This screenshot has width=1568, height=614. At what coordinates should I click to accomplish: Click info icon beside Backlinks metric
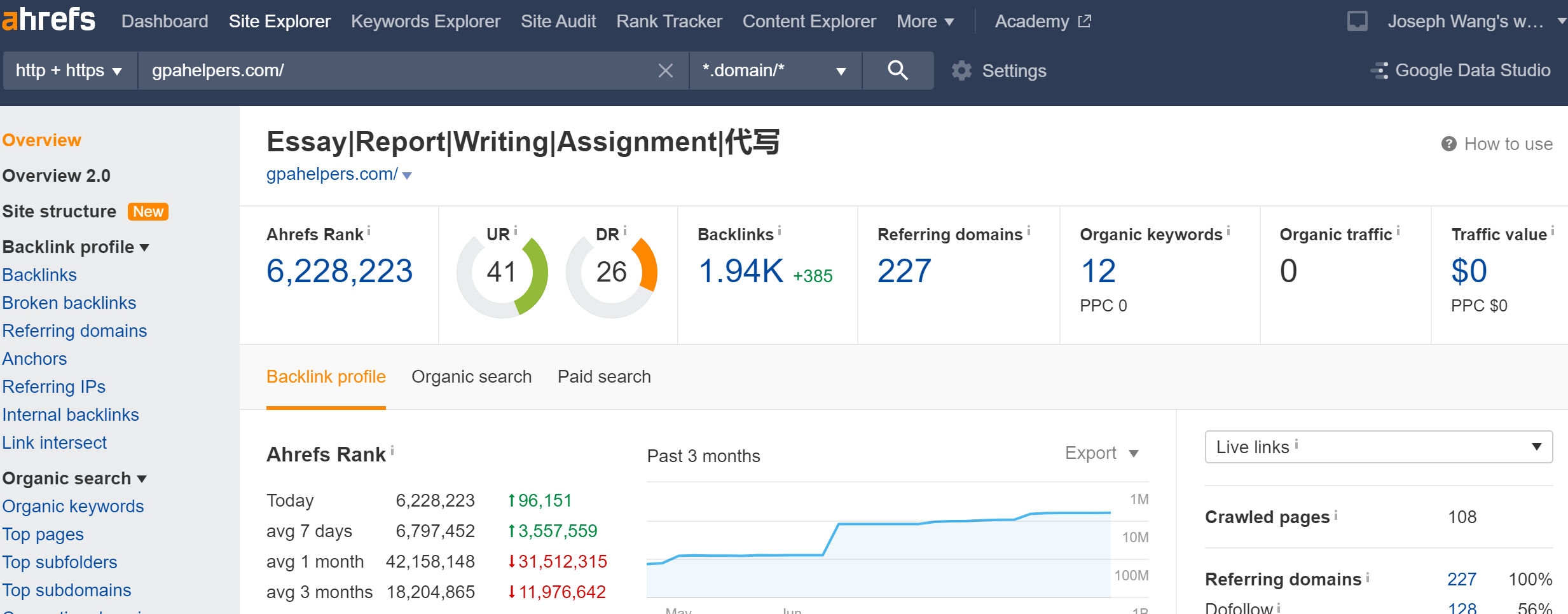780,231
